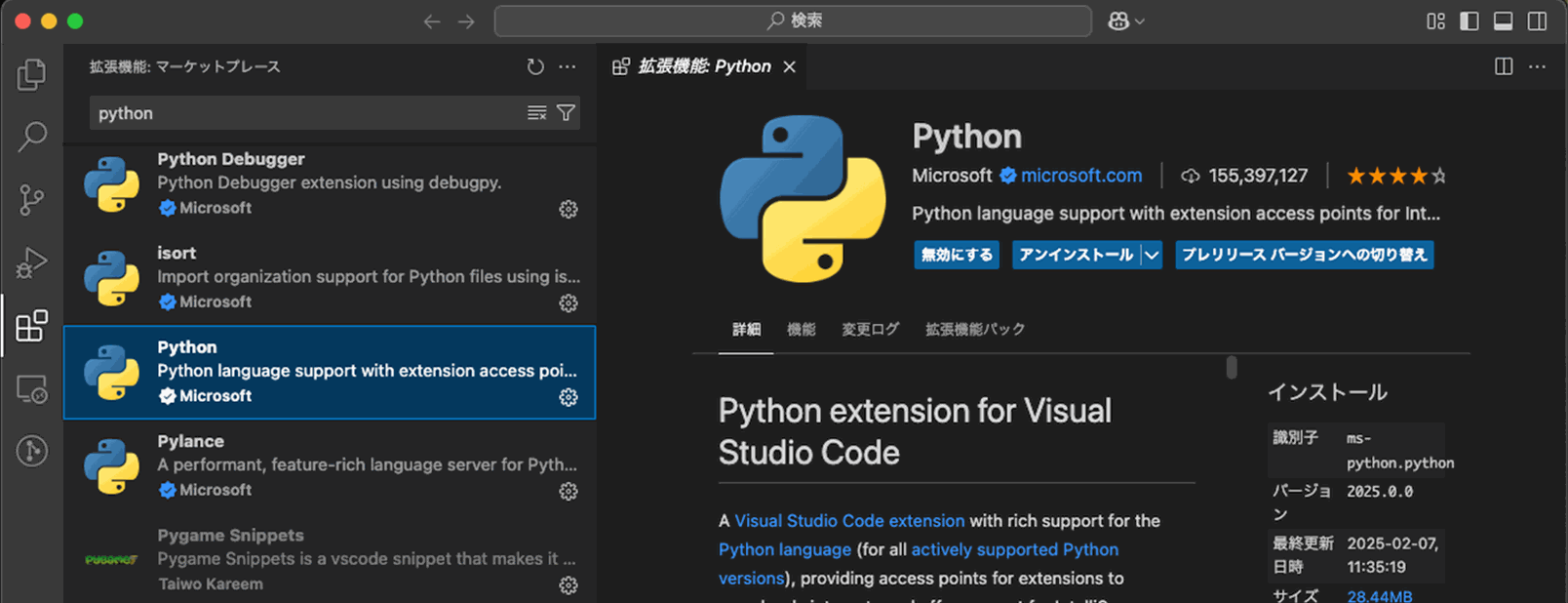Select isort in extension list
The width and height of the screenshot is (1568, 603).
(330, 279)
